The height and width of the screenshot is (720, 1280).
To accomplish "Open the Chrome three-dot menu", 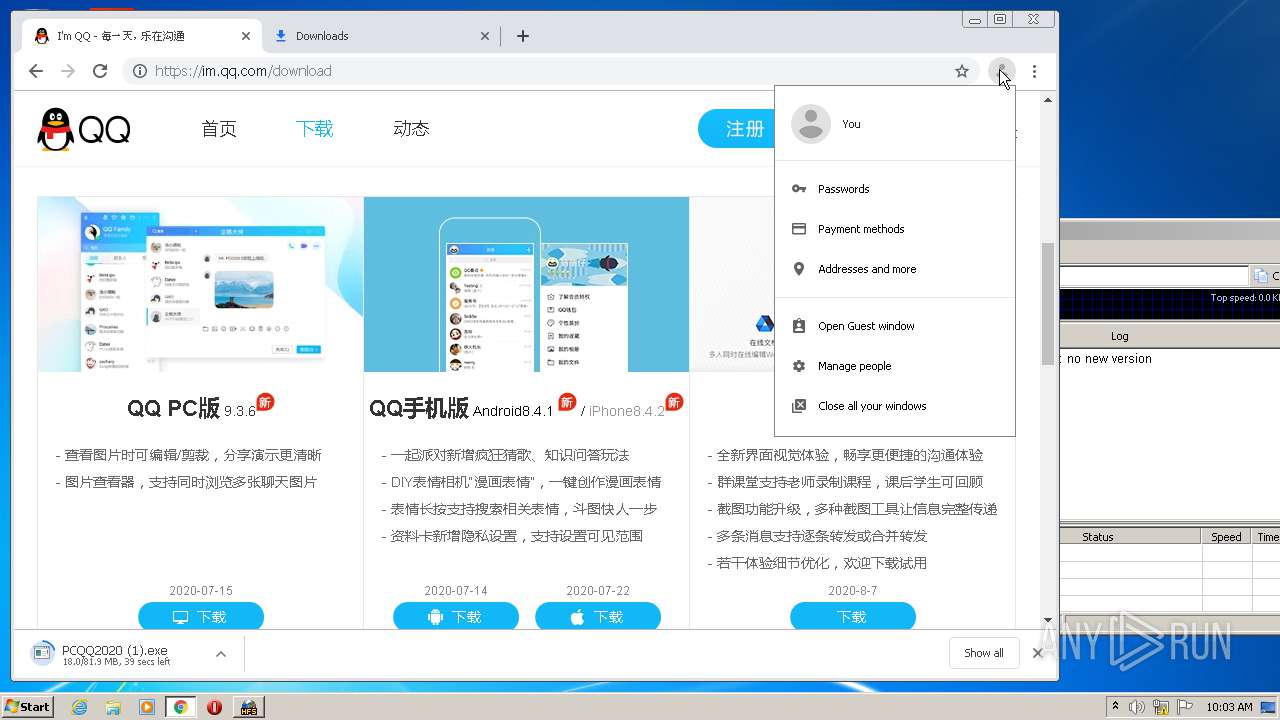I will click(1034, 71).
